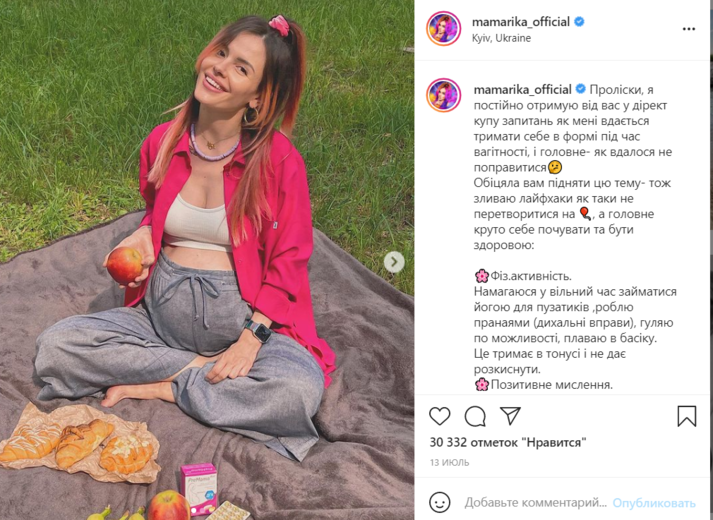
Task: Save post with the bookmark icon
Action: tap(687, 416)
